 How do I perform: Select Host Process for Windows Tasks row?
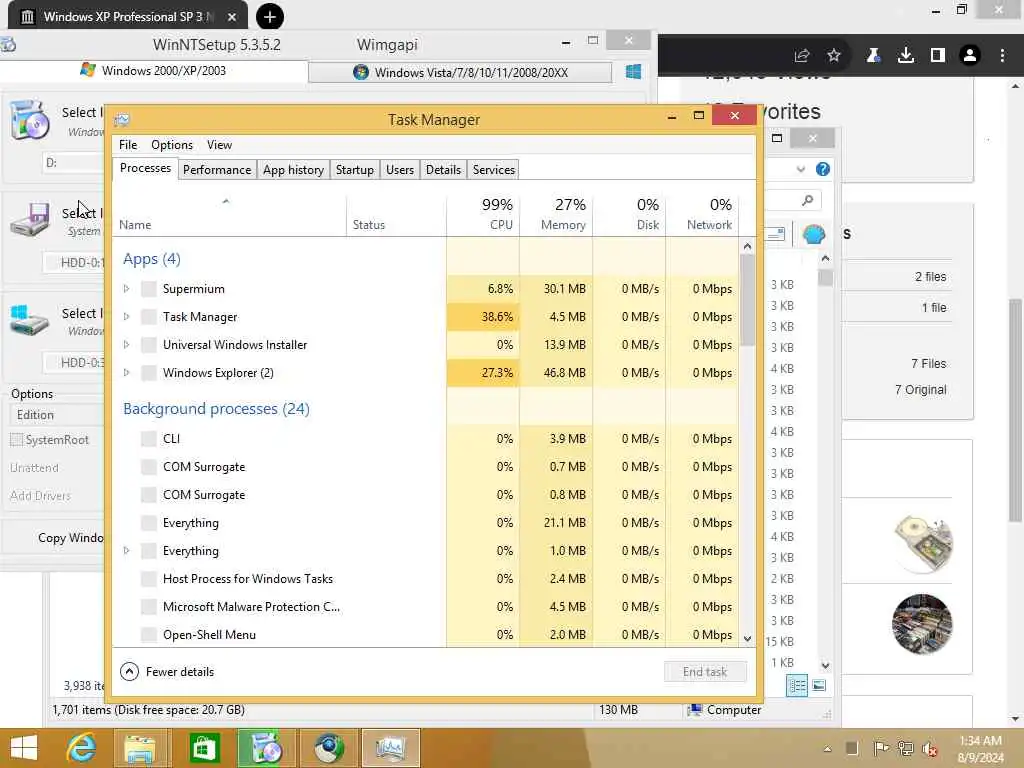[426, 579]
